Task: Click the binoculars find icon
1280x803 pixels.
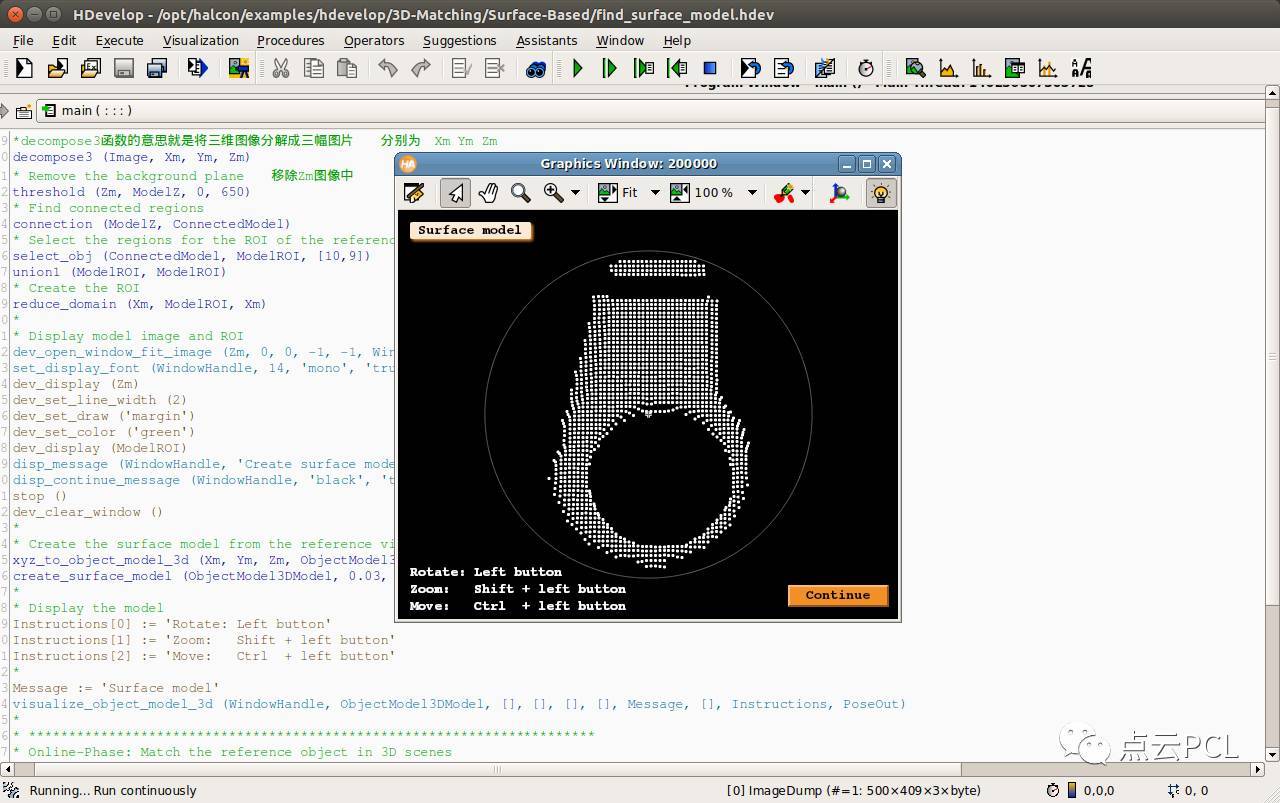Action: point(536,68)
